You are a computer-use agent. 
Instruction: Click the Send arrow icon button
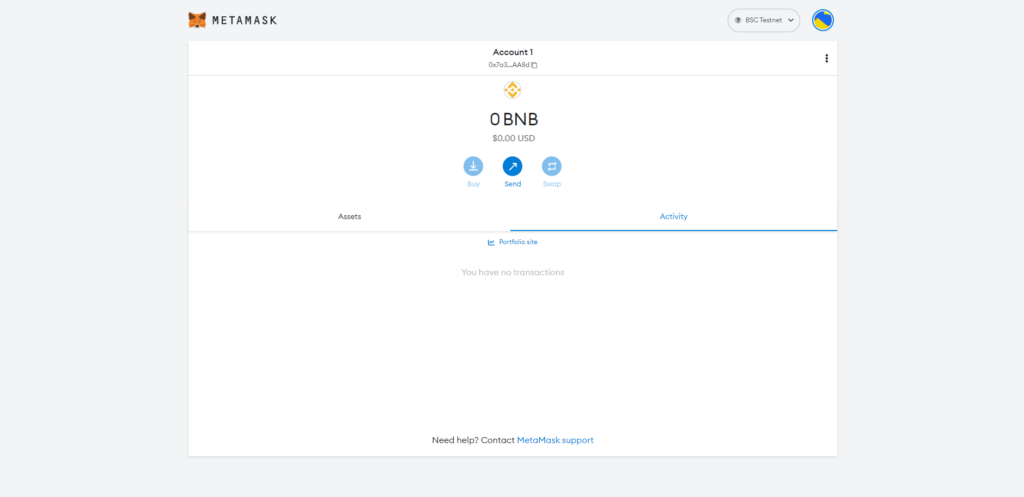point(513,167)
